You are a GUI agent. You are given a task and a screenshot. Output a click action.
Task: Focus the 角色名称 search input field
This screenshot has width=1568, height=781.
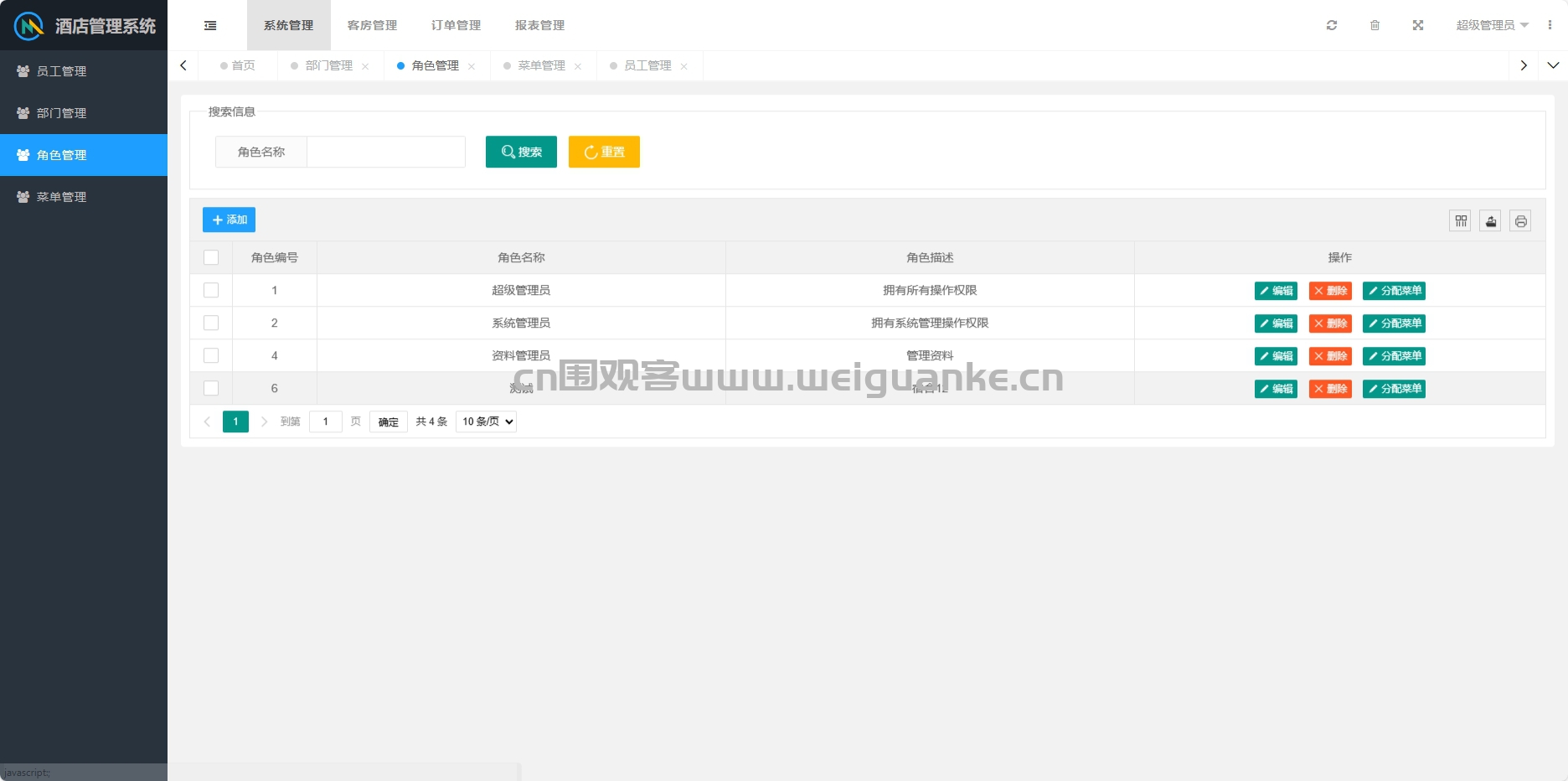click(386, 152)
